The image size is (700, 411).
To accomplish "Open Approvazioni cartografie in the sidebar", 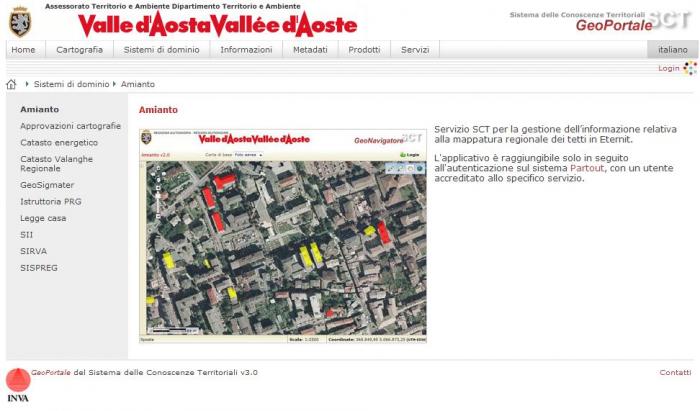I will click(71, 126).
